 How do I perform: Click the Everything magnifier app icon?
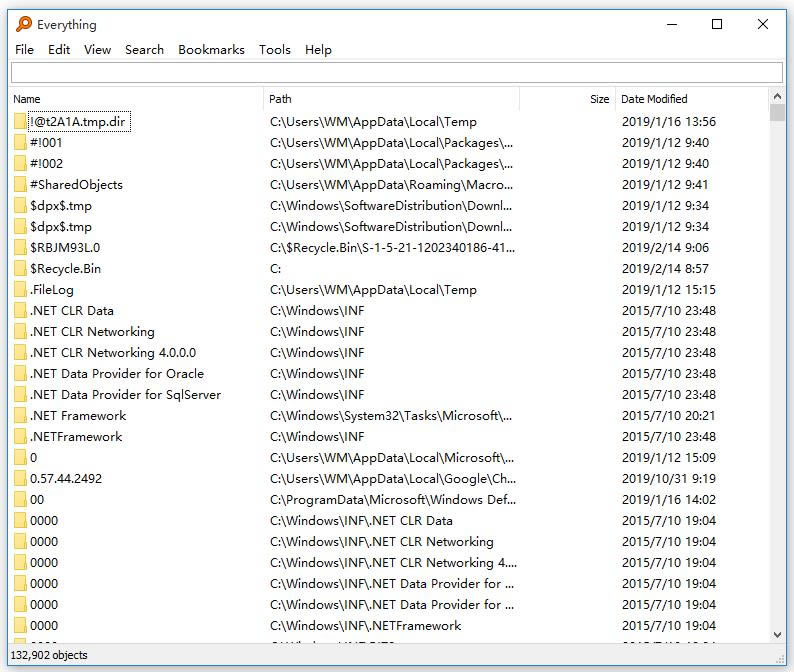point(23,24)
